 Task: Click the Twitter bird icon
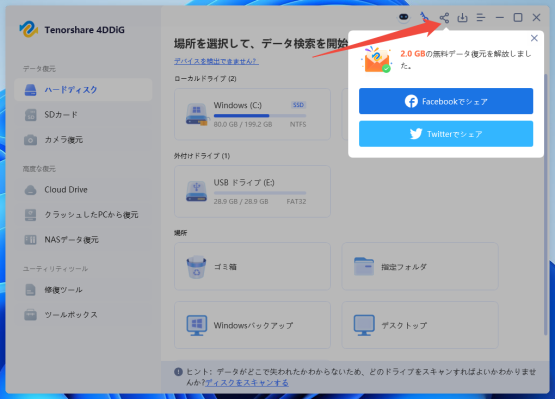click(416, 134)
